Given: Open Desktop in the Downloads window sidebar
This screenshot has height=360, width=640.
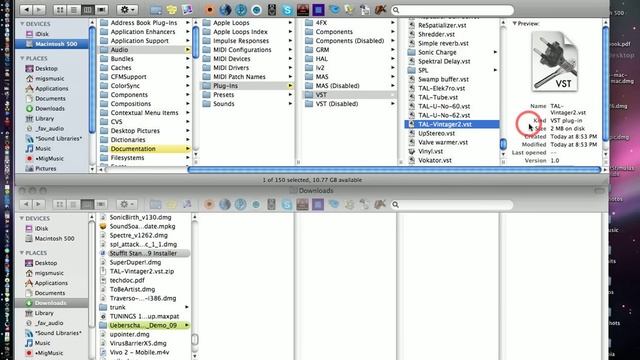Looking at the screenshot, I should point(46,263).
